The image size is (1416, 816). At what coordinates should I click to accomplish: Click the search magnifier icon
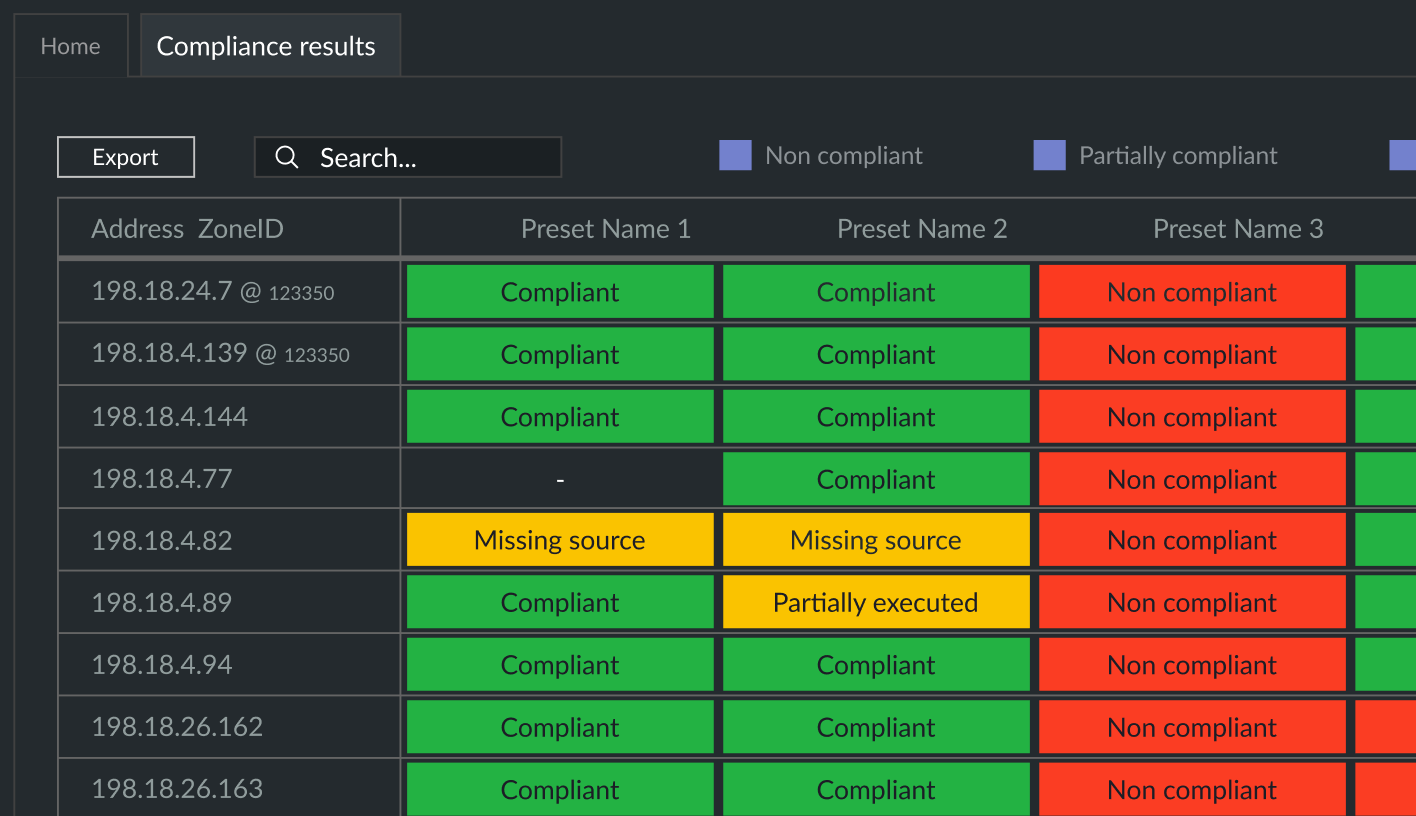point(287,158)
